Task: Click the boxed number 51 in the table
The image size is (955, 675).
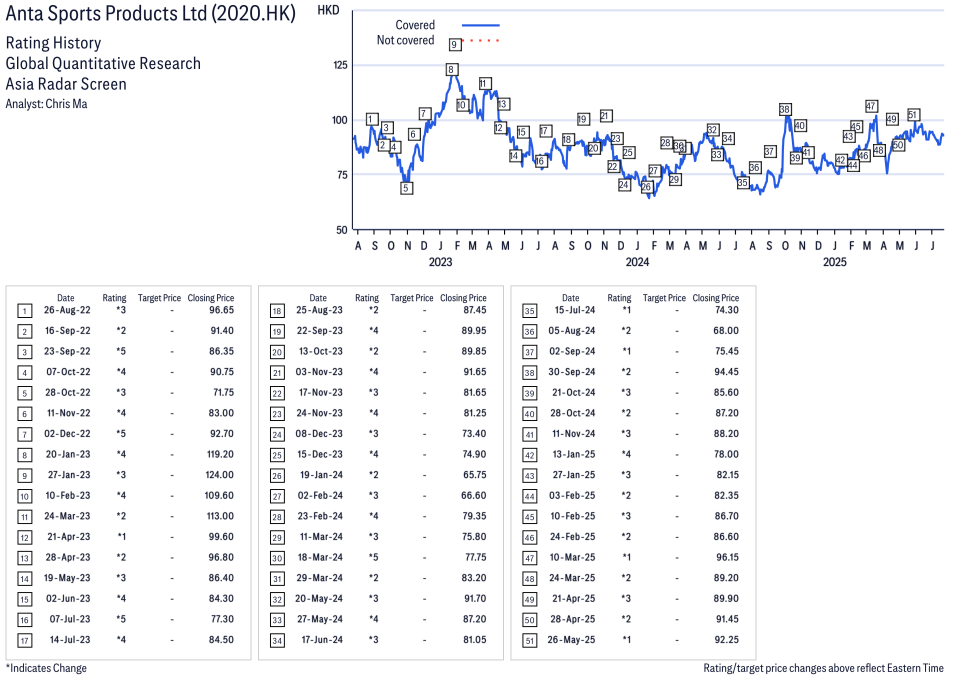Action: (x=530, y=641)
